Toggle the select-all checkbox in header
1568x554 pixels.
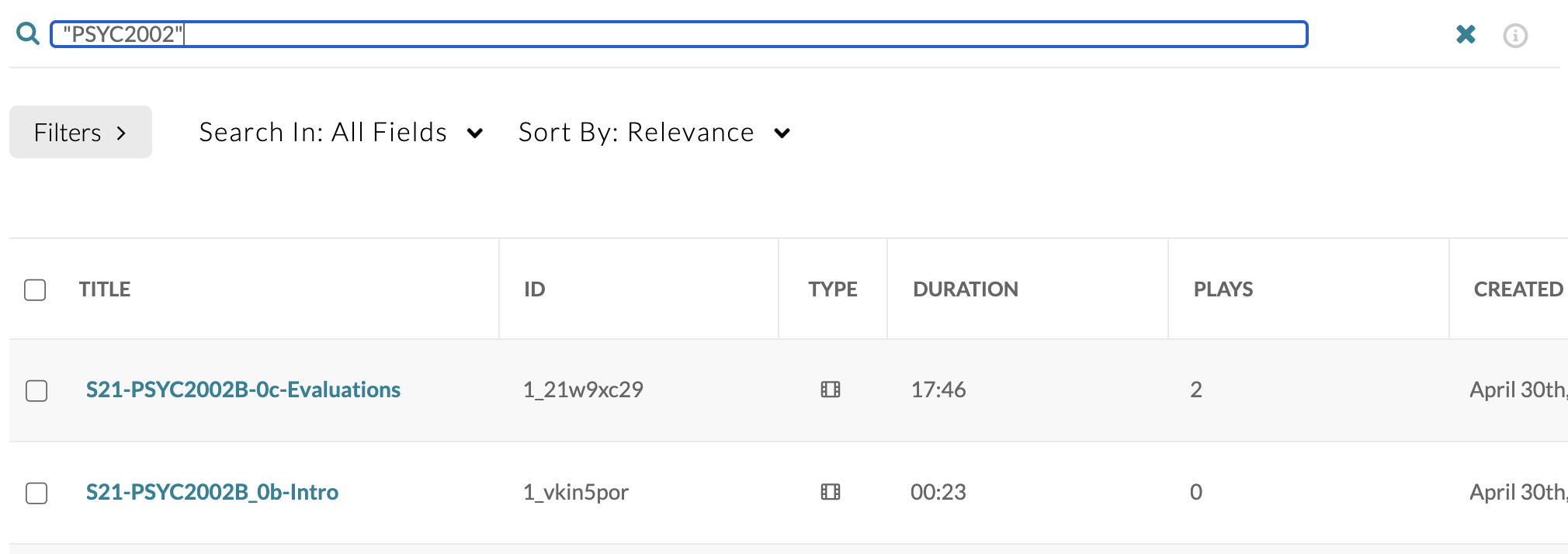tap(35, 289)
